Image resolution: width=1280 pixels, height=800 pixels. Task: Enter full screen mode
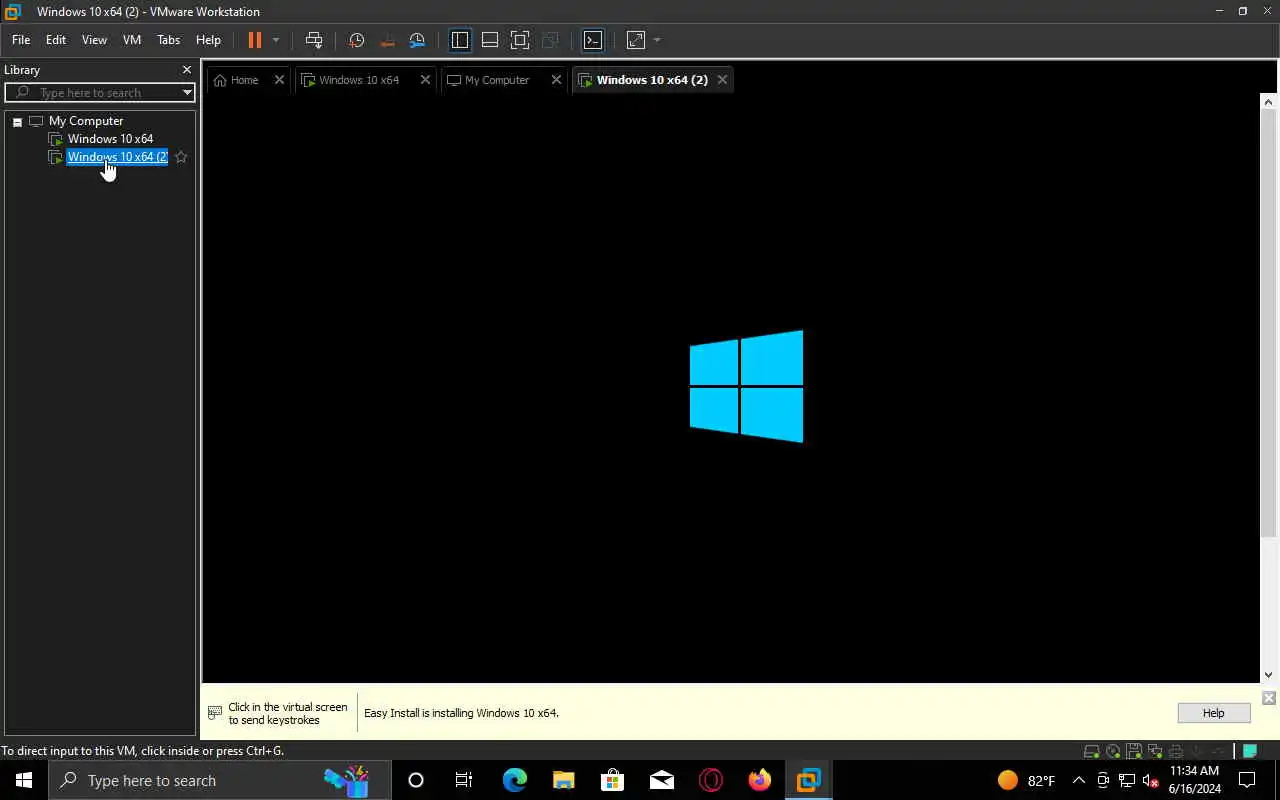(x=520, y=40)
